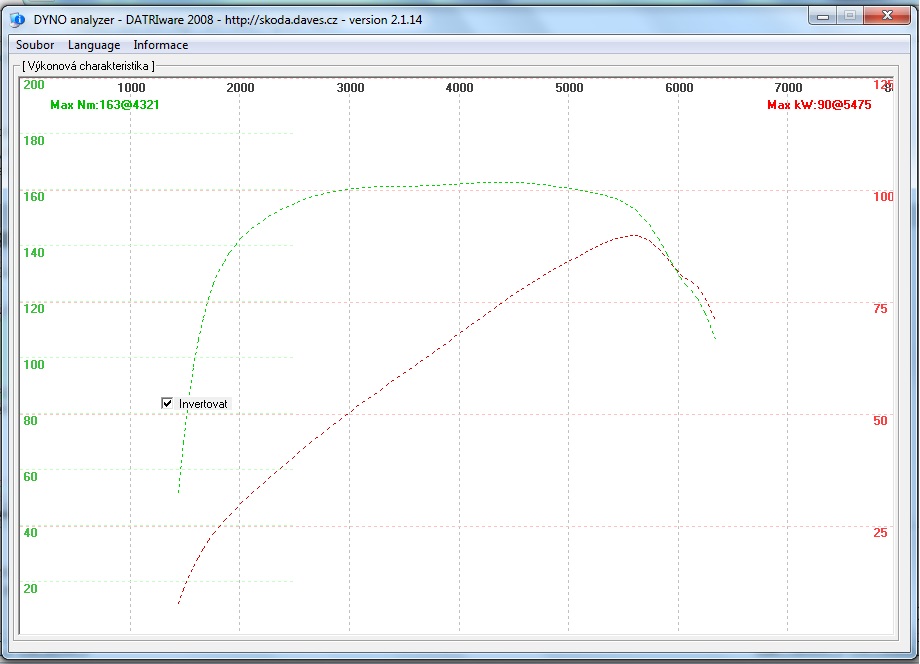This screenshot has height=664, width=920.
Task: Open the Informace menu
Action: tap(161, 45)
